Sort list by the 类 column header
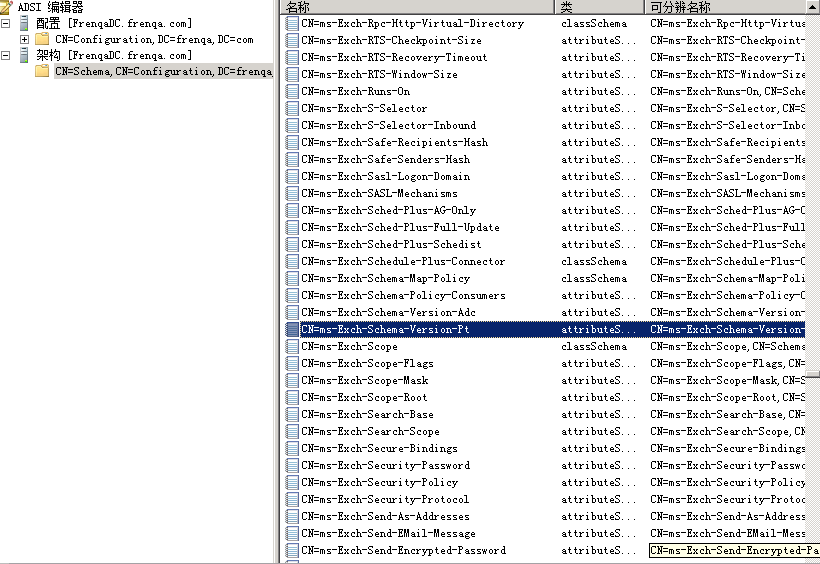This screenshot has width=820, height=564. [599, 7]
